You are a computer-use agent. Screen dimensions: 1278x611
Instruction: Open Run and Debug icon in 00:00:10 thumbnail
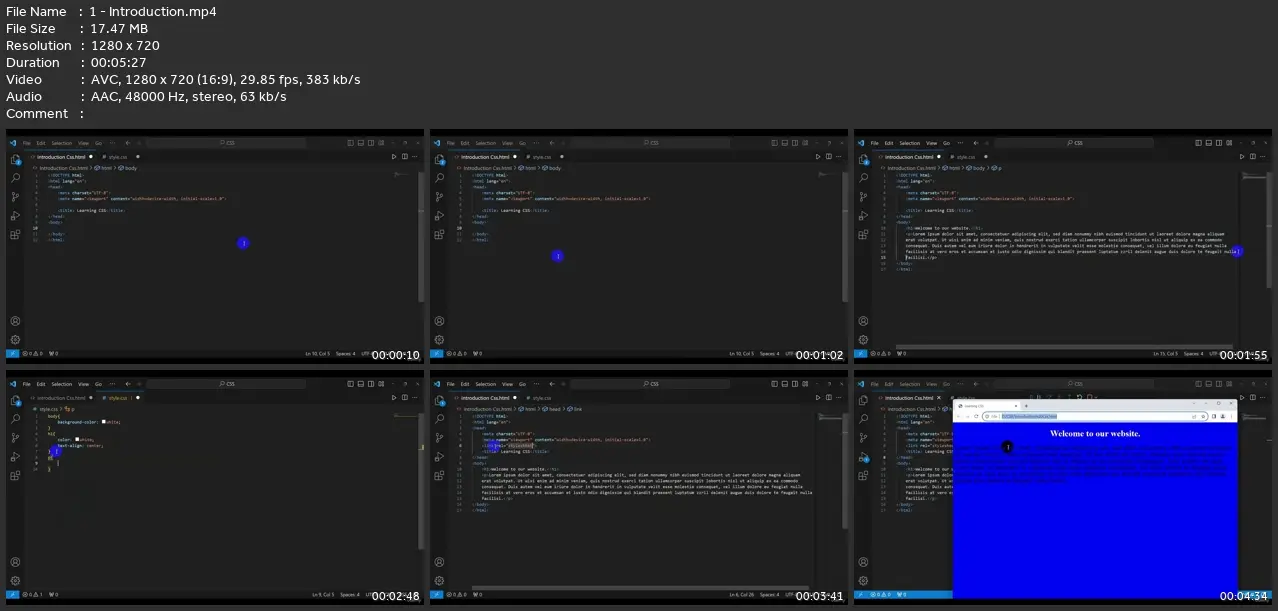coord(15,216)
